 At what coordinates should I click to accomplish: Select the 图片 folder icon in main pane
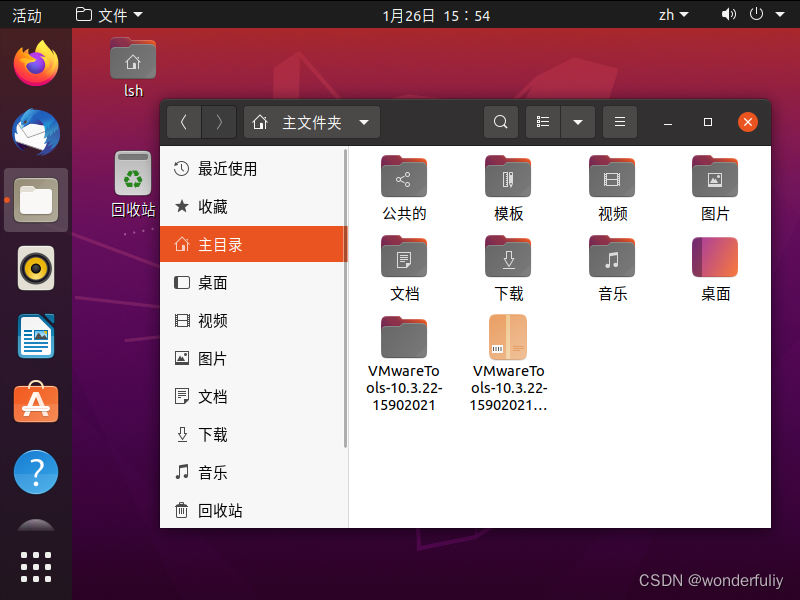click(x=715, y=177)
